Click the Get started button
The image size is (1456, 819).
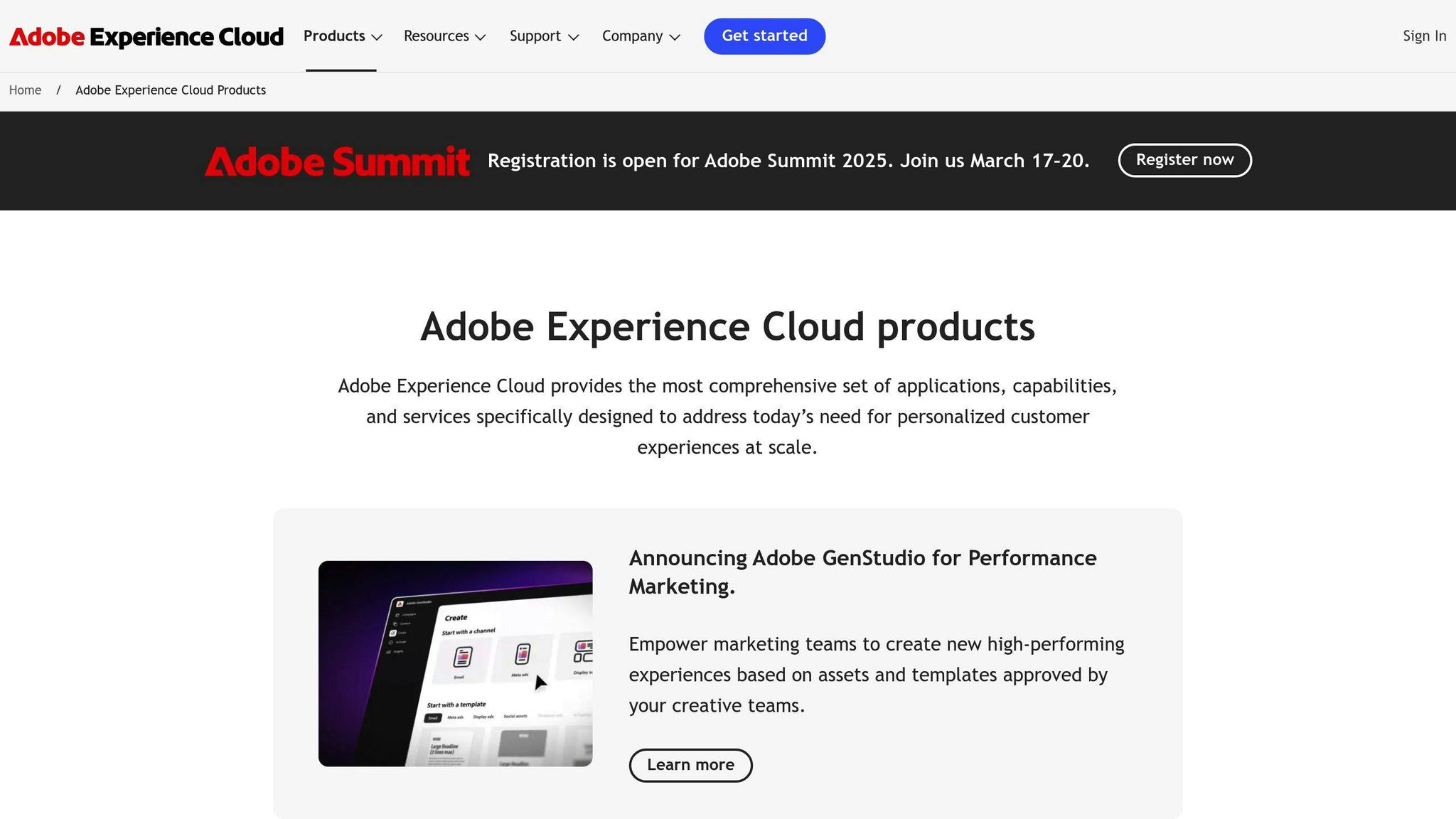(764, 36)
